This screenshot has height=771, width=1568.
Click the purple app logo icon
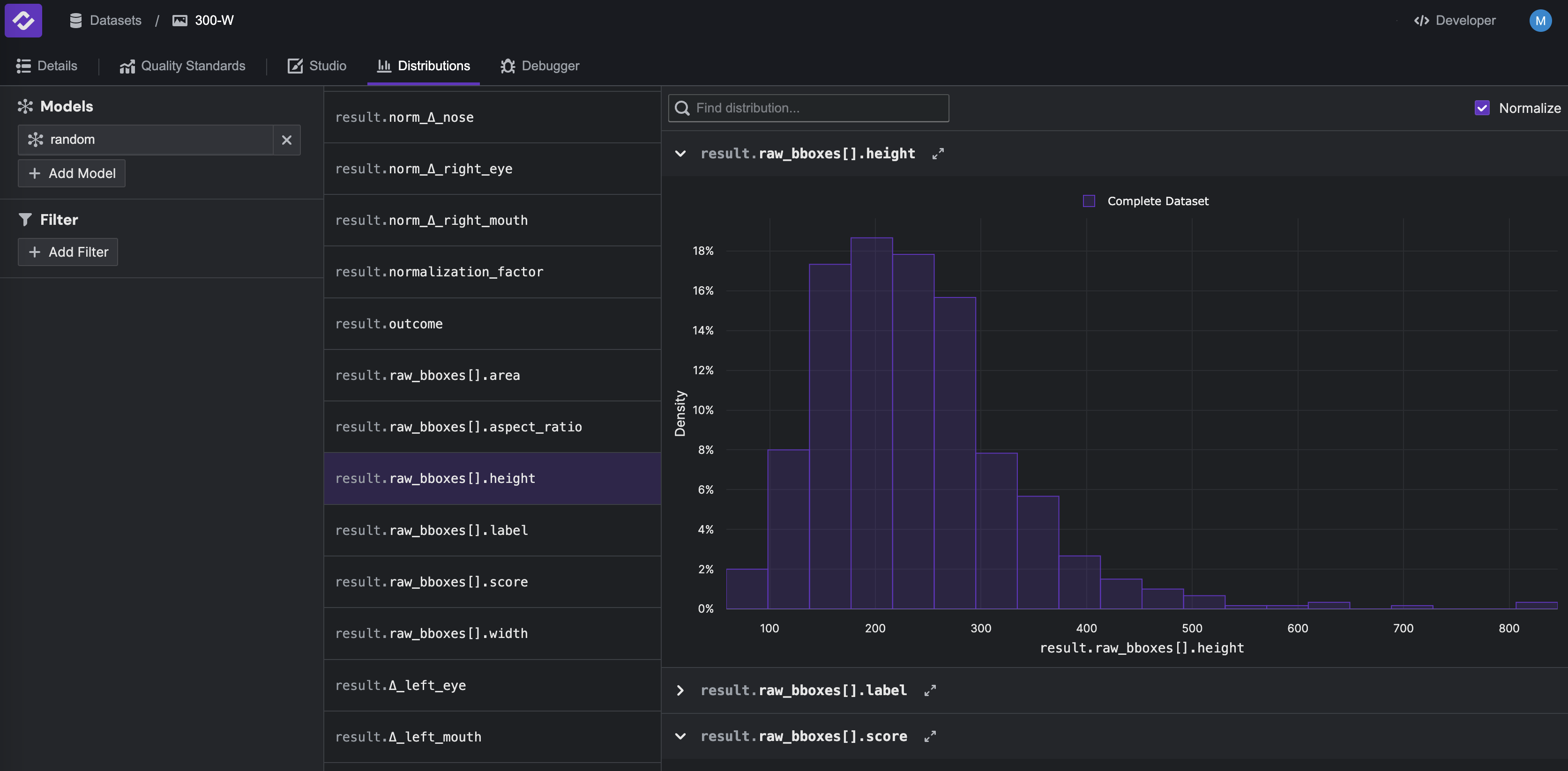tap(23, 21)
